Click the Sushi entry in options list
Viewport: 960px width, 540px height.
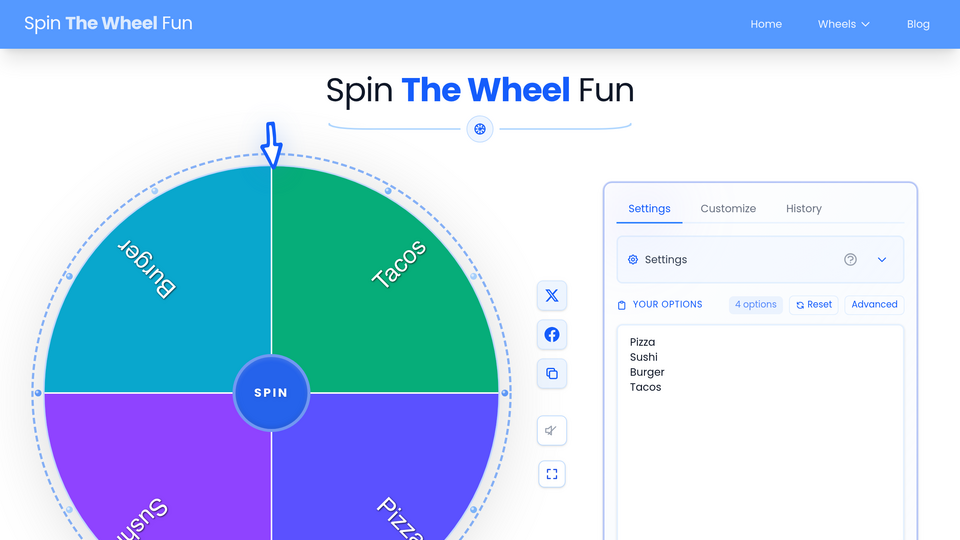click(643, 357)
